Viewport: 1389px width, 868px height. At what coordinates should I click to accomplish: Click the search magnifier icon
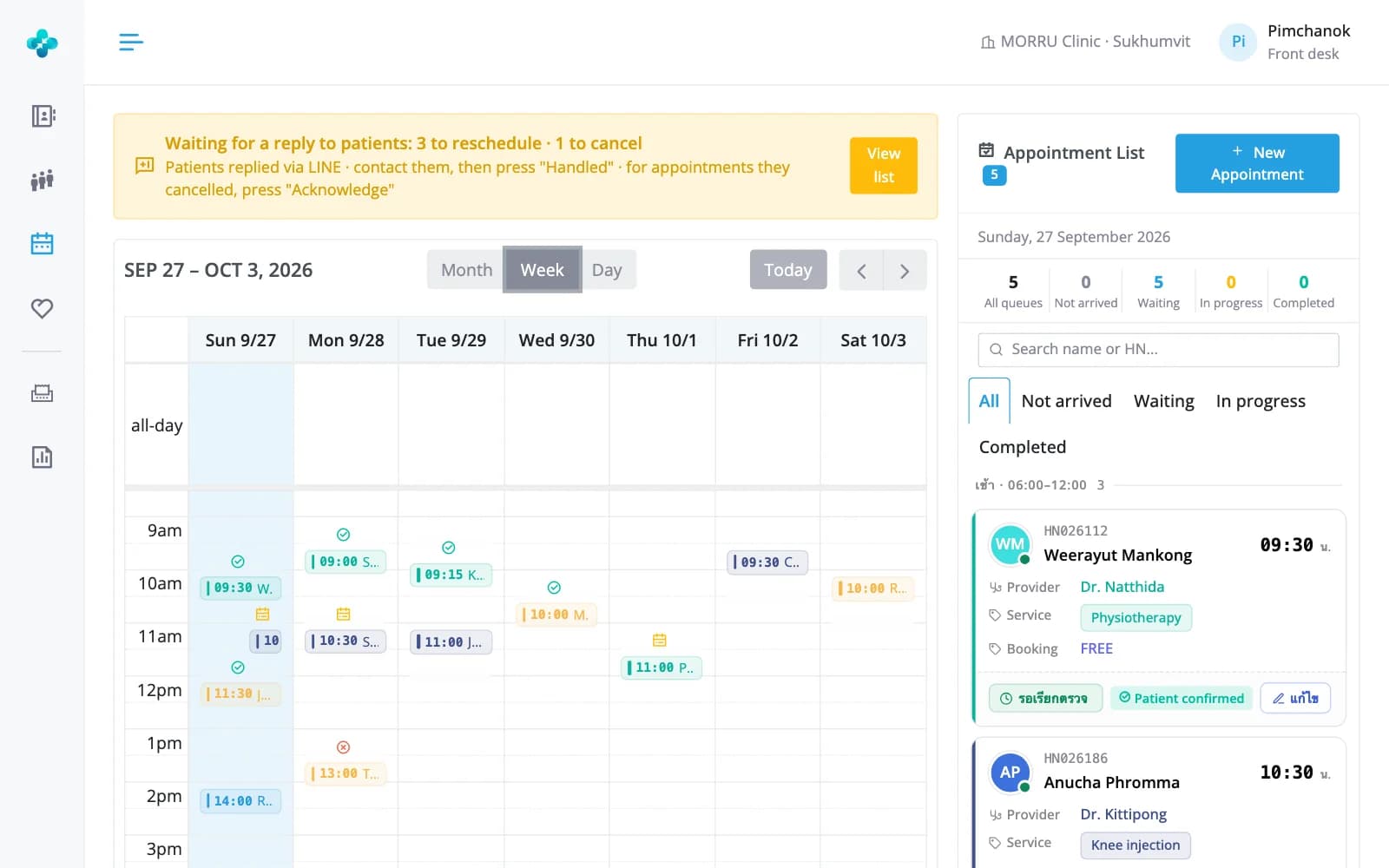click(996, 349)
